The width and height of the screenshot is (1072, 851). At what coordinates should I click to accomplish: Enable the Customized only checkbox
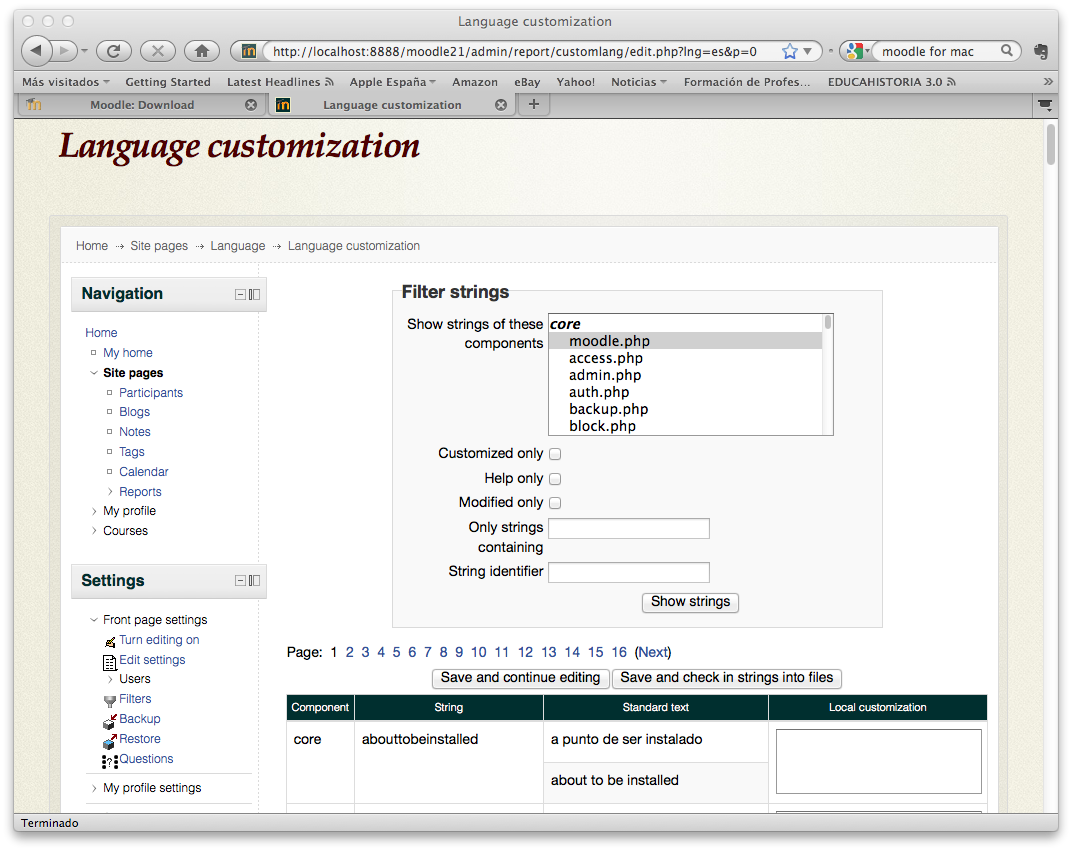[555, 454]
